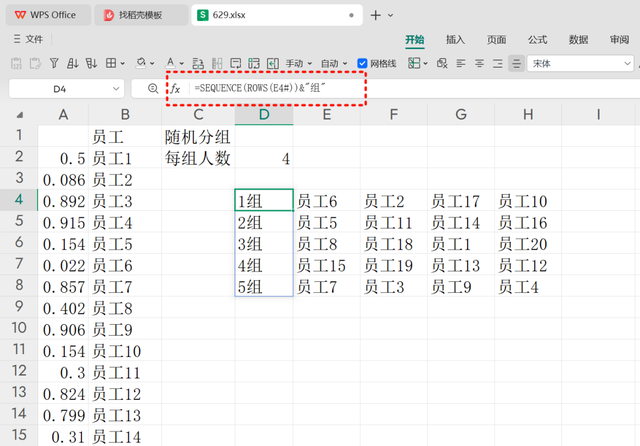Viewport: 640px width, 446px height.
Task: Select cell containing 1组
Action: [x=264, y=200]
